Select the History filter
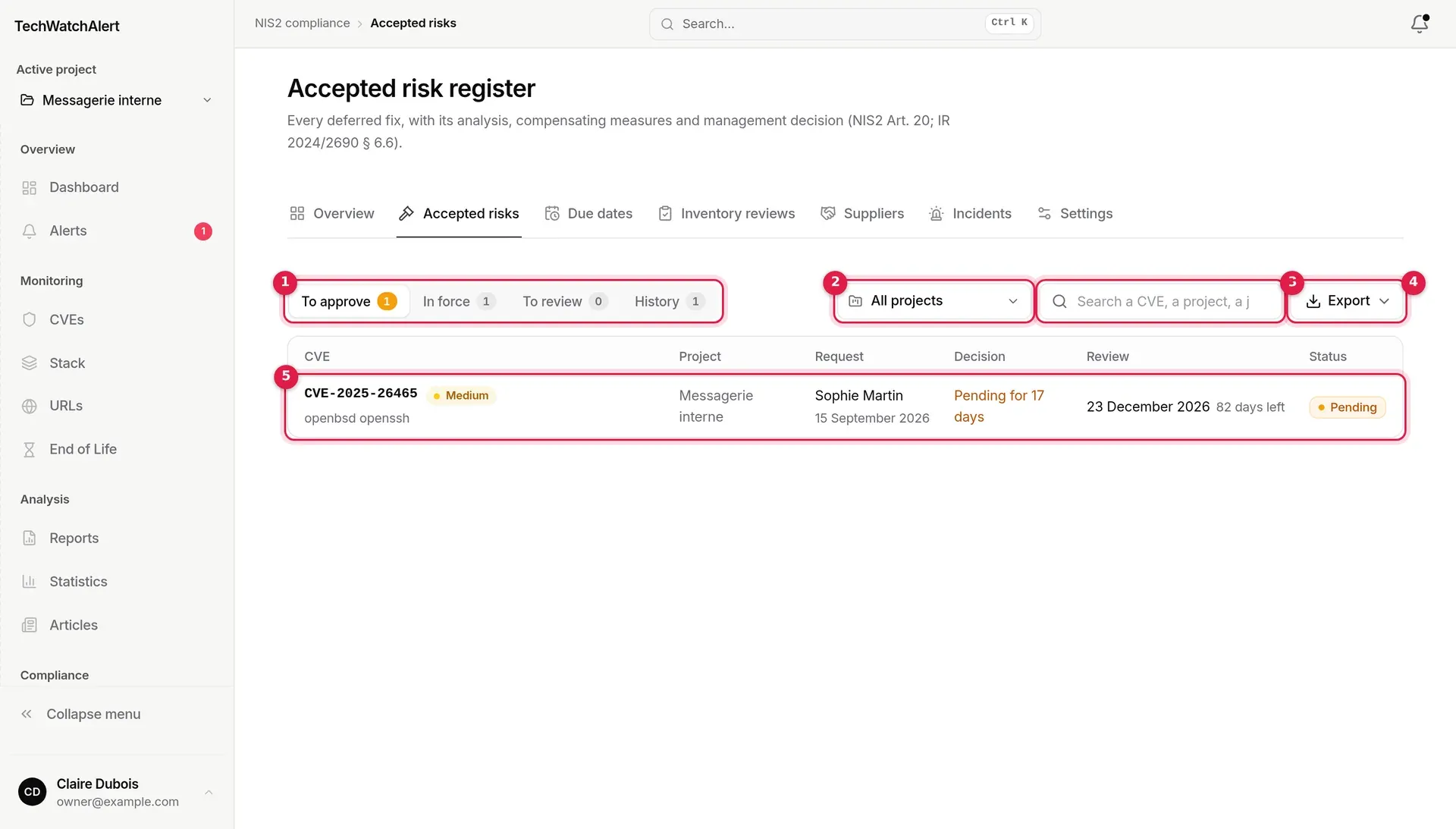 [669, 301]
